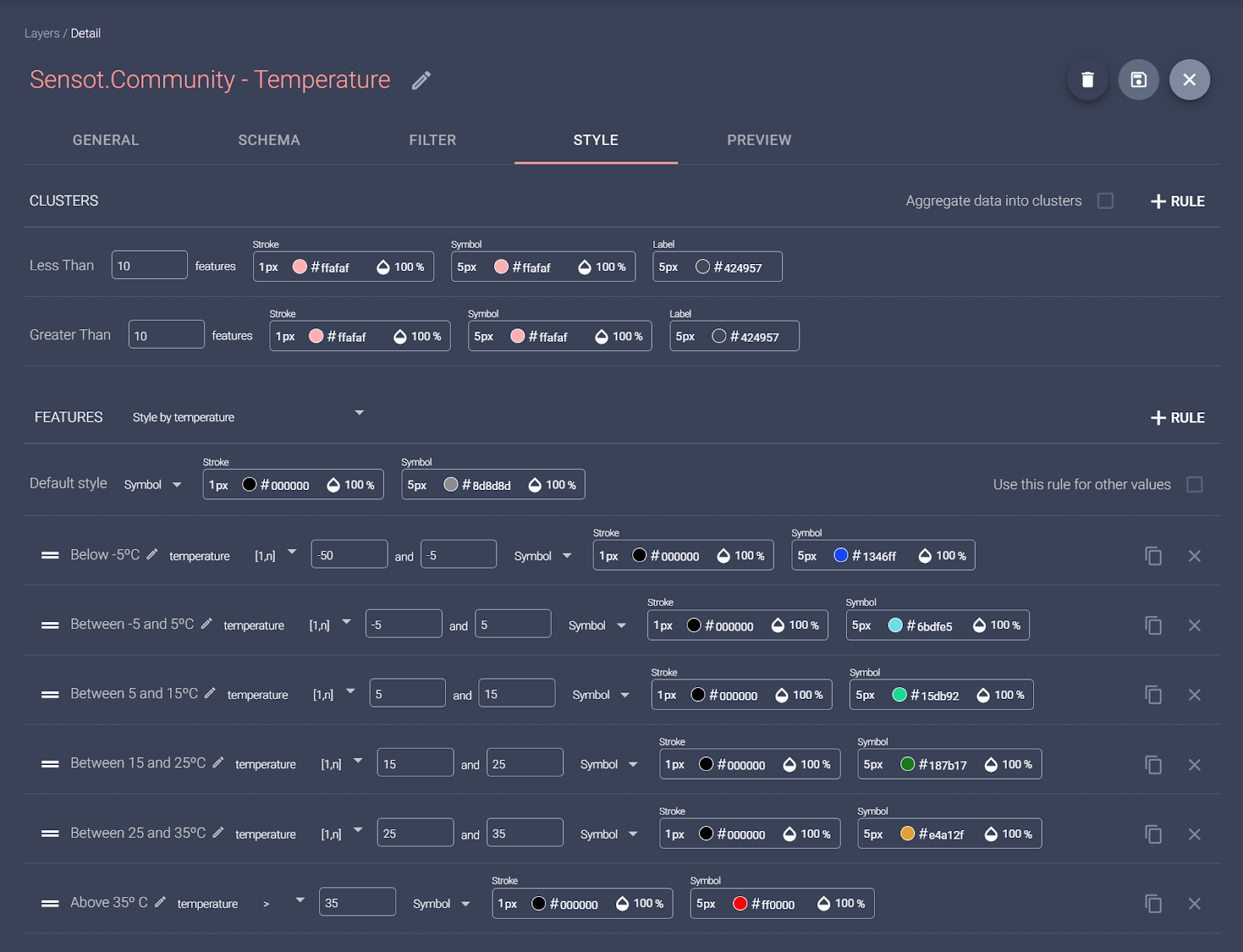Click the opacity droplet icon on Default style symbol
This screenshot has height=952, width=1243.
point(534,484)
